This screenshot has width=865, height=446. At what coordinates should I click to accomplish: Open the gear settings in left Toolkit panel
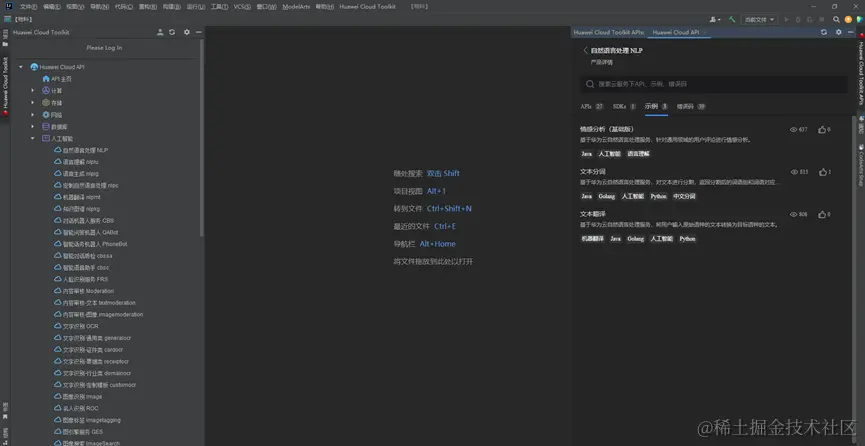tap(186, 33)
